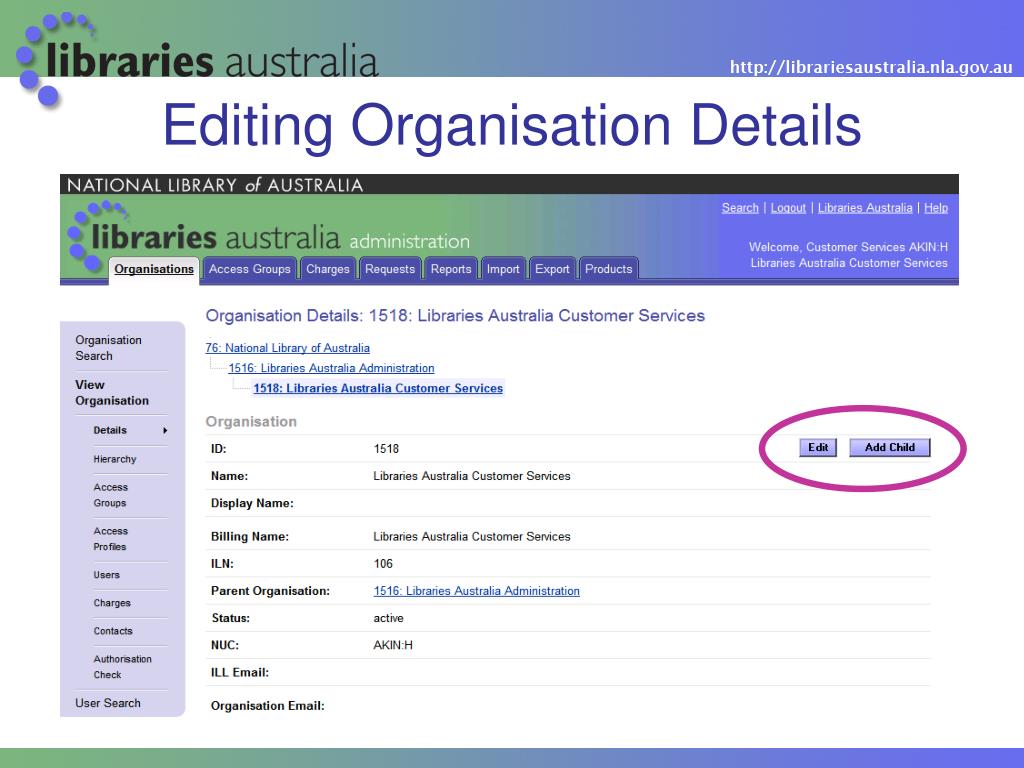The width and height of the screenshot is (1024, 768).
Task: Switch to the Access Groups tab
Action: [249, 269]
